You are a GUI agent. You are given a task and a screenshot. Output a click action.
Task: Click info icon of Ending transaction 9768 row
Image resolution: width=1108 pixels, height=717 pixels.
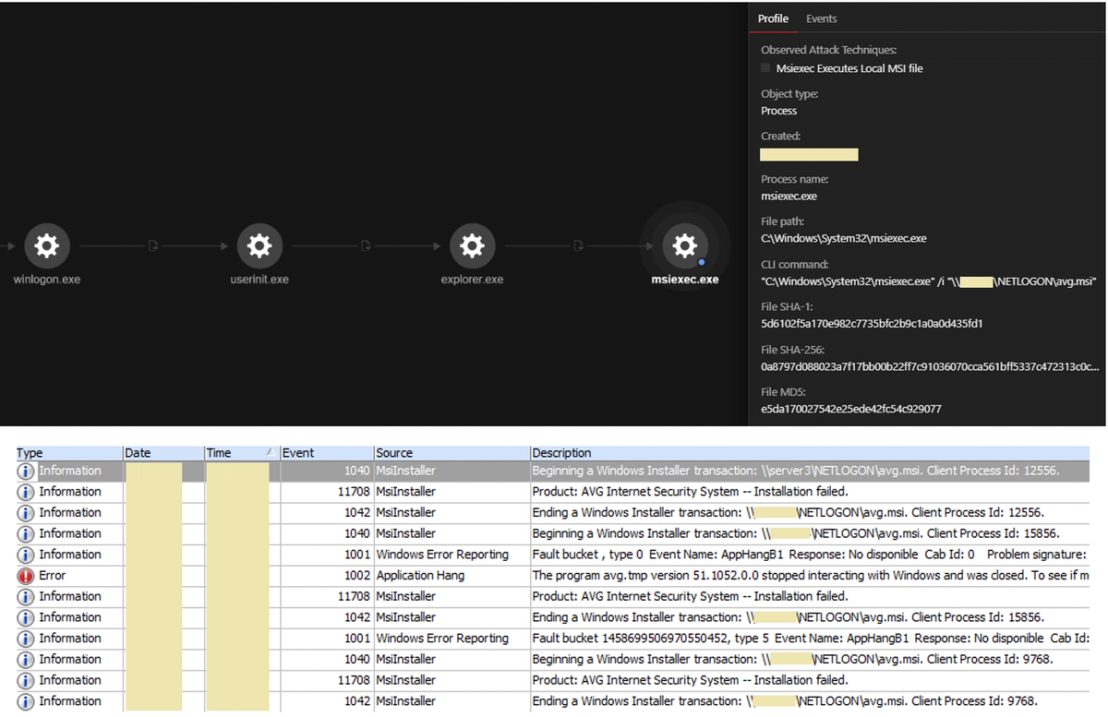click(x=25, y=701)
